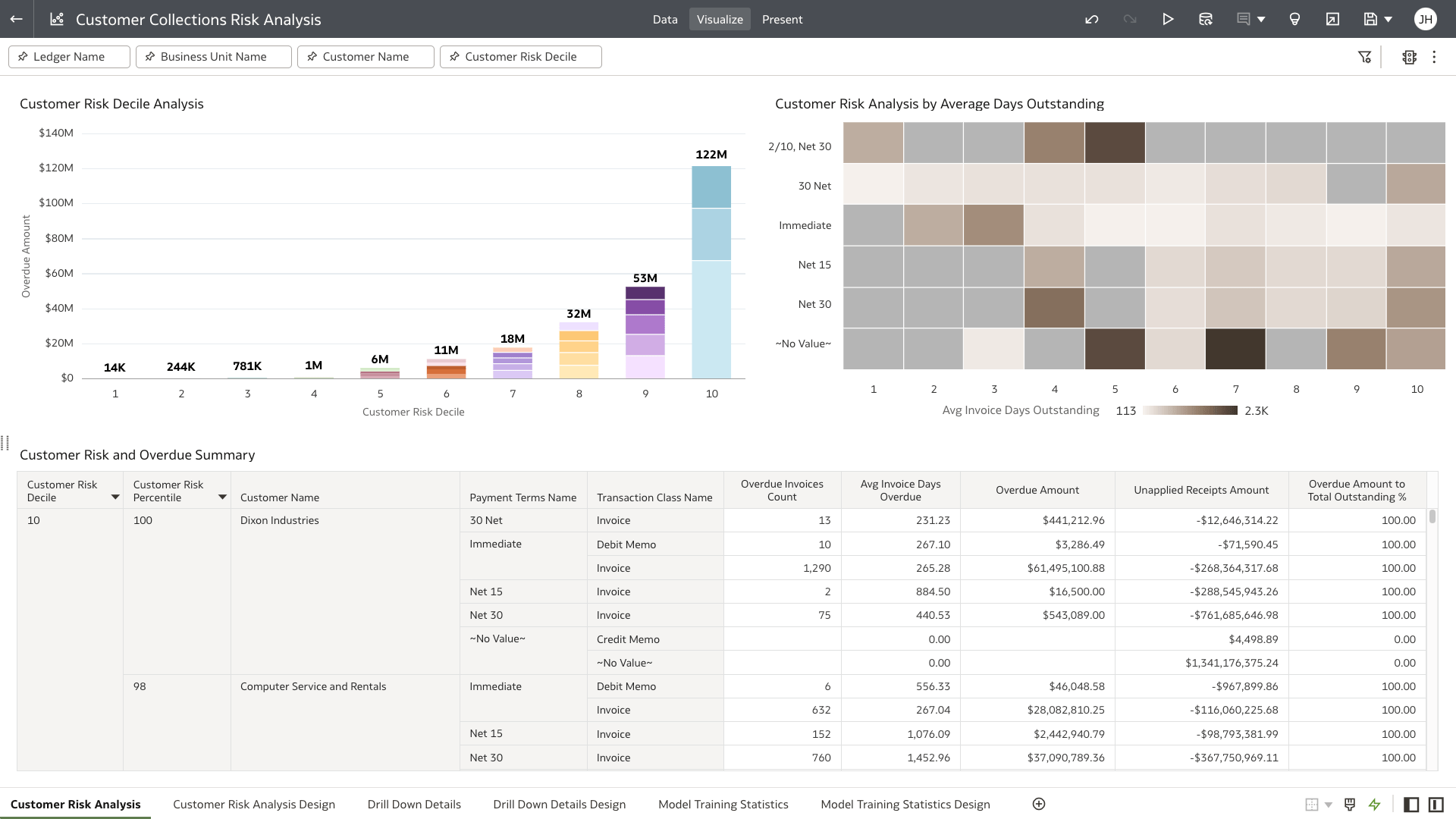Refresh the dataset
The image size is (1456, 819).
click(1206, 19)
